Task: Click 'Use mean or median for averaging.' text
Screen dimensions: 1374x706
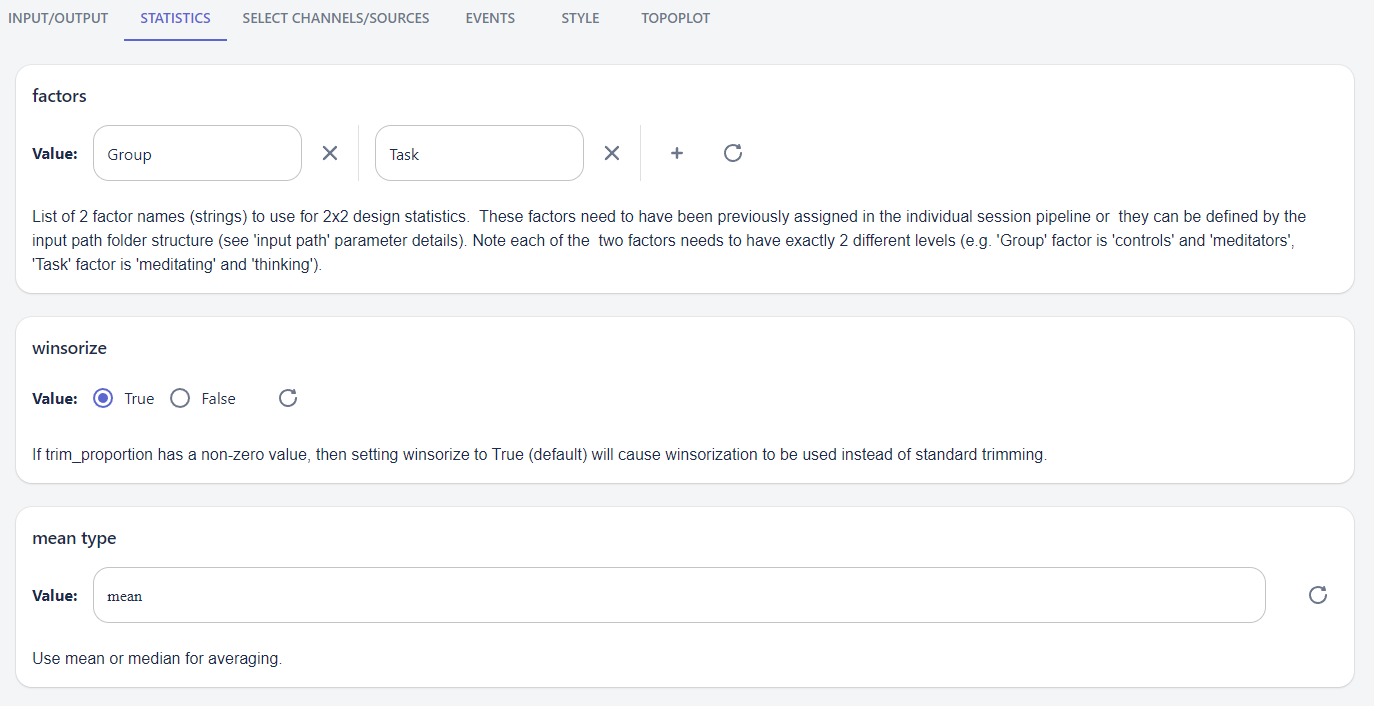Action: [157, 659]
